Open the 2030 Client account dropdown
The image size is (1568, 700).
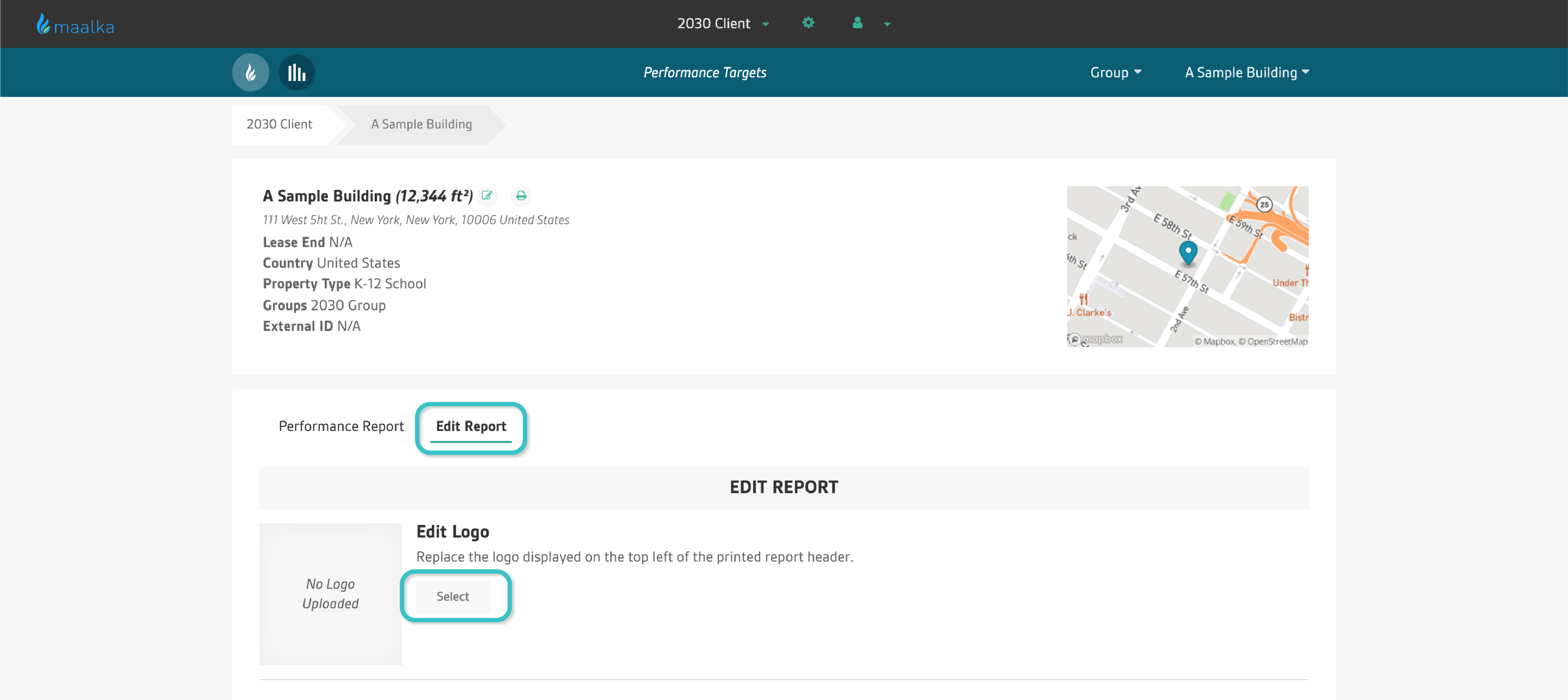tap(723, 24)
